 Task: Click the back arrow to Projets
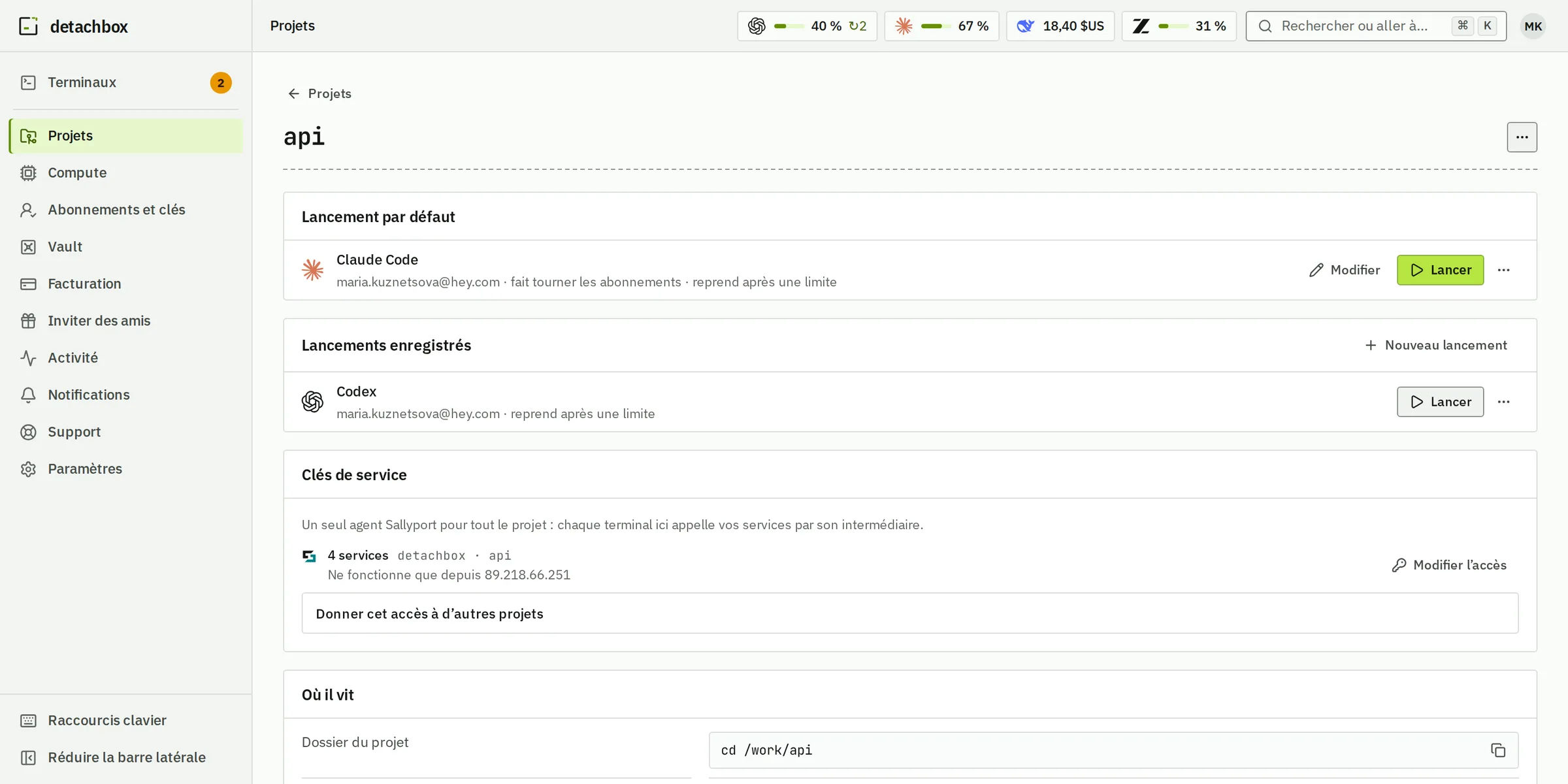tap(319, 94)
